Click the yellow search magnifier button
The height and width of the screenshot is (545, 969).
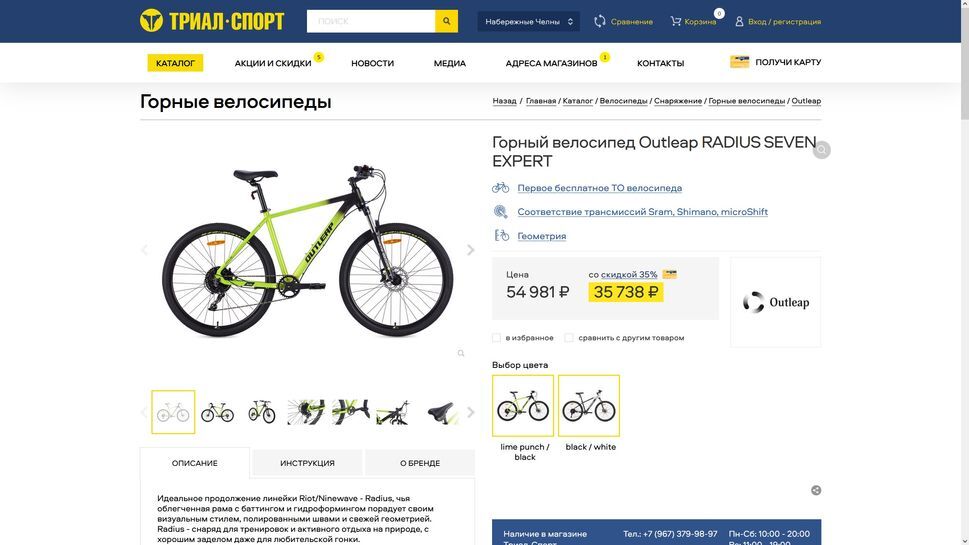click(x=446, y=21)
